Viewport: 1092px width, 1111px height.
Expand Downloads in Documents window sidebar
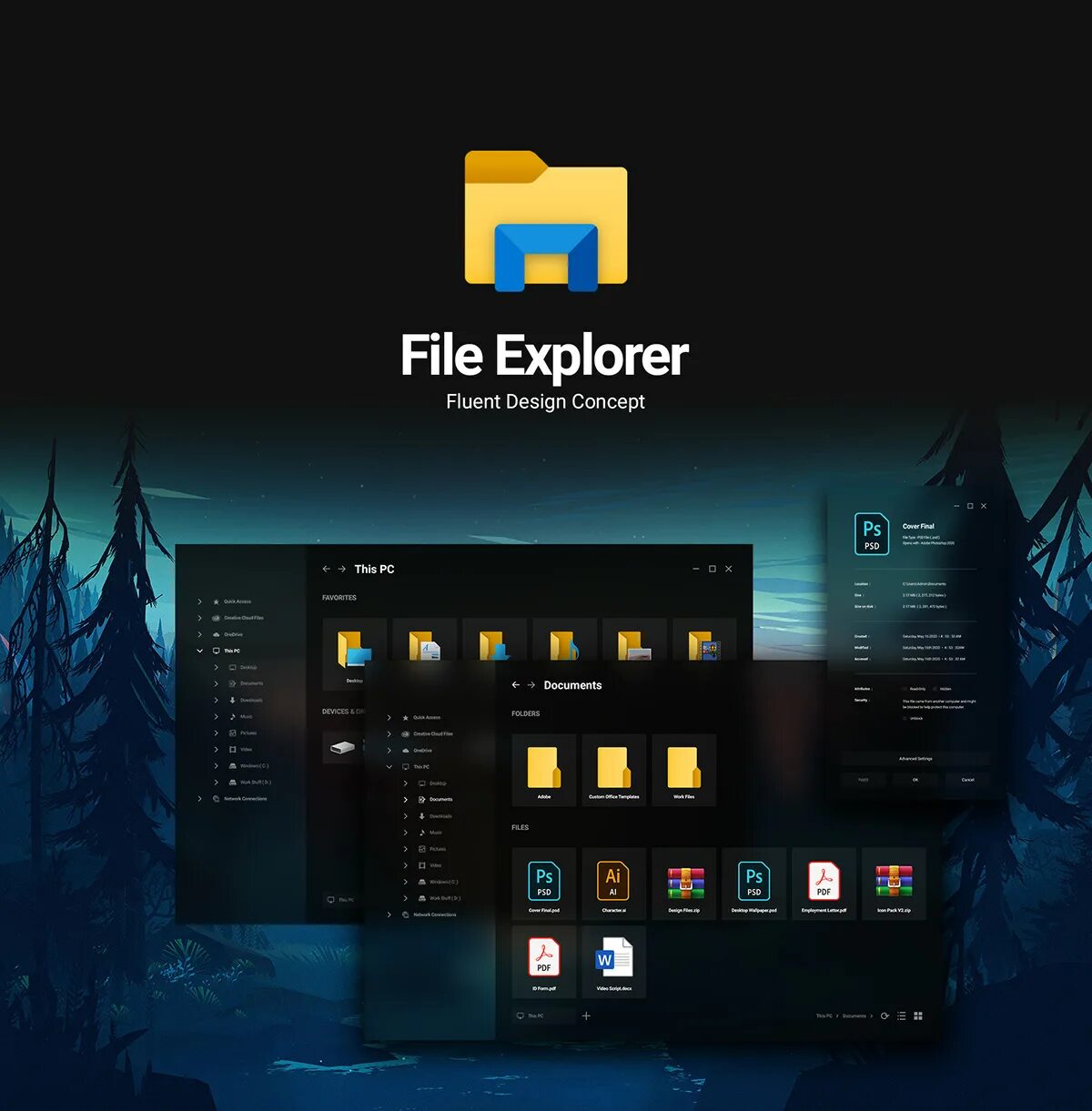click(406, 816)
